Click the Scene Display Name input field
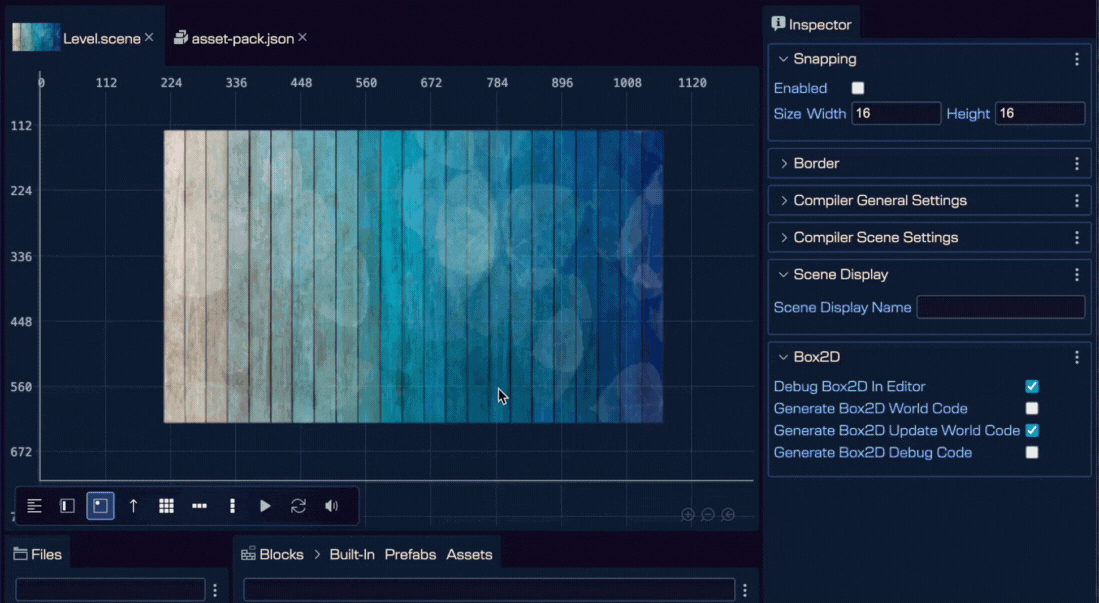 point(1001,307)
